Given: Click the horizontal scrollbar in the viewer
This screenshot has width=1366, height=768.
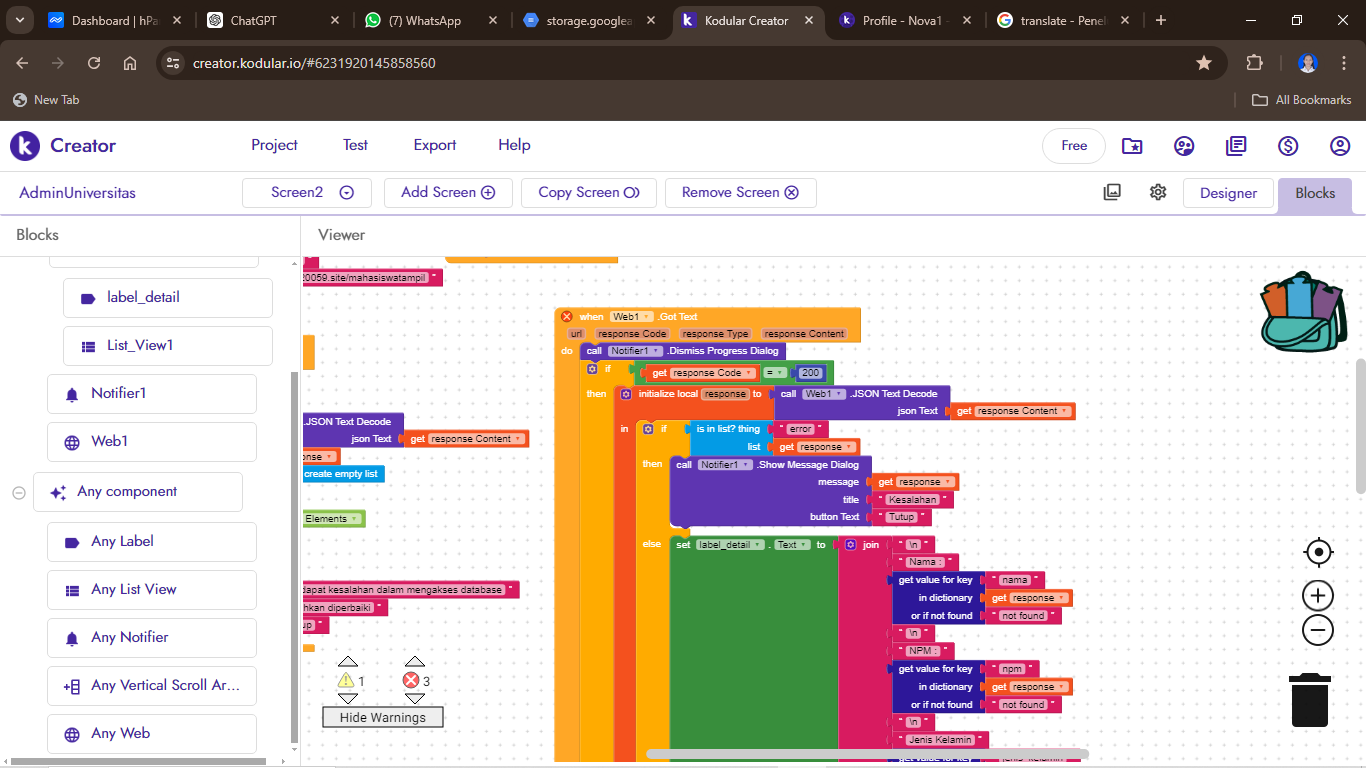Looking at the screenshot, I should [x=867, y=754].
